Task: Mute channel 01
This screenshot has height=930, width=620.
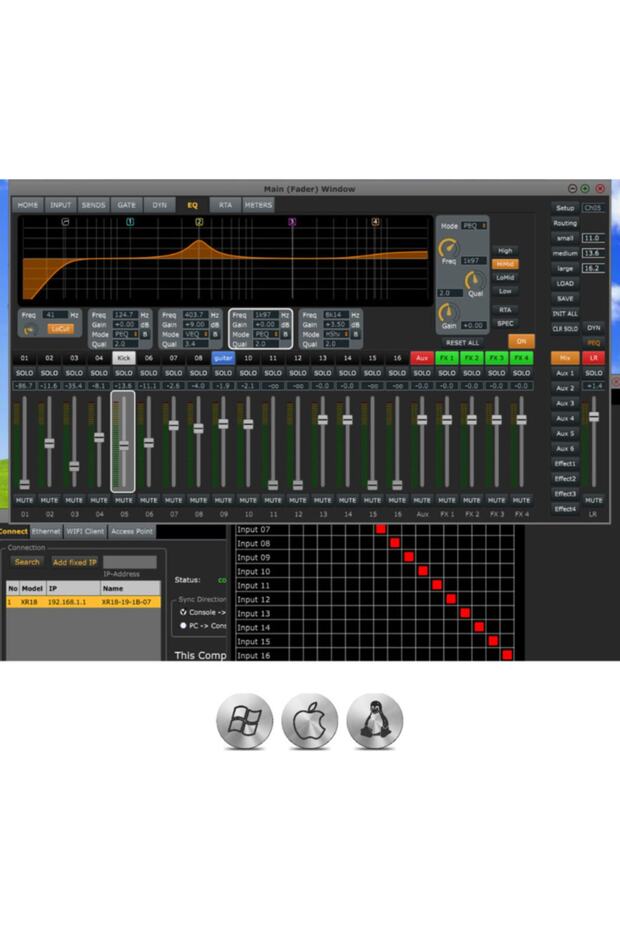Action: pos(24,500)
